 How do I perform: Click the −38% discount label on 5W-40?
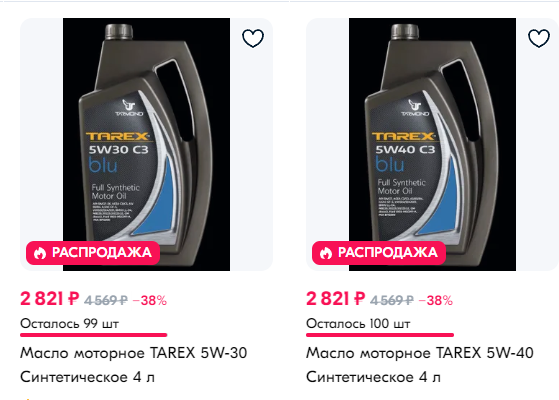click(x=436, y=301)
